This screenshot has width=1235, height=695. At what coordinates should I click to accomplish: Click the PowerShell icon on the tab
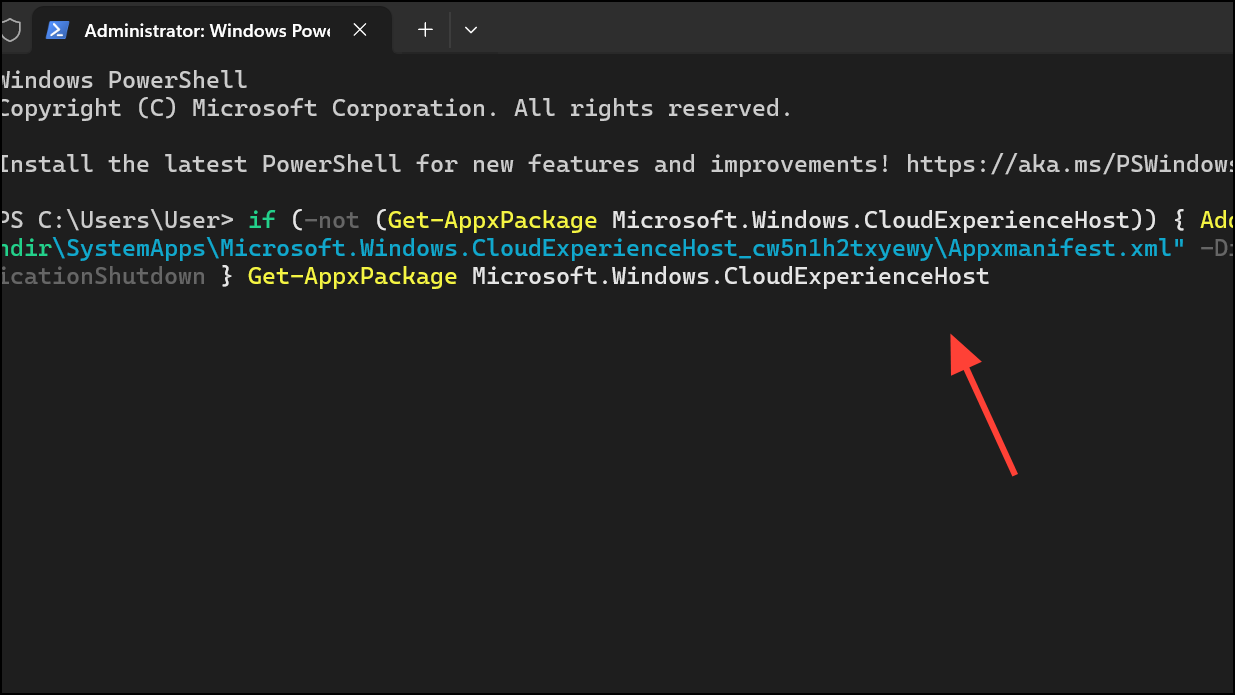click(x=57, y=30)
